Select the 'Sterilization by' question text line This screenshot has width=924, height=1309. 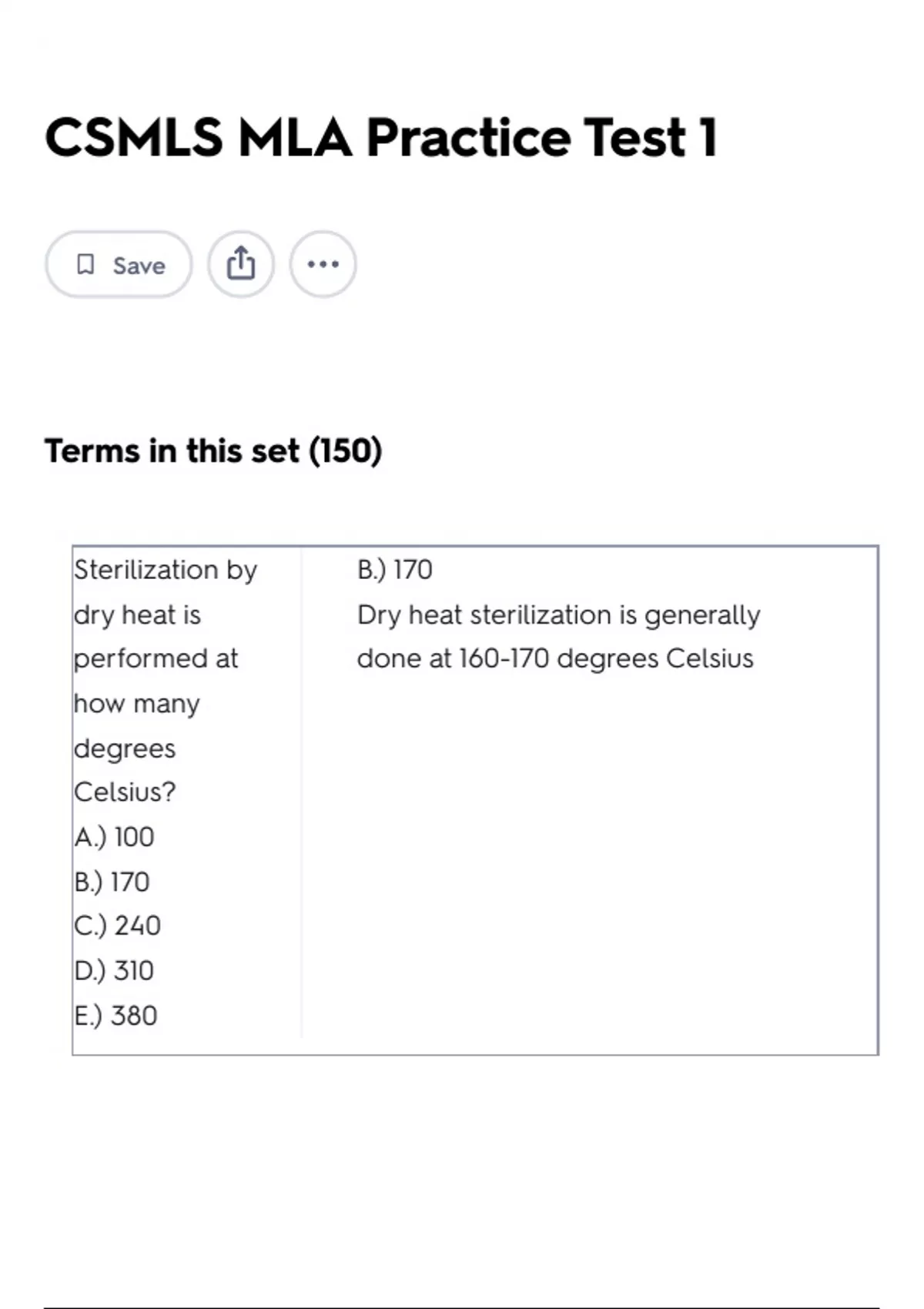166,570
